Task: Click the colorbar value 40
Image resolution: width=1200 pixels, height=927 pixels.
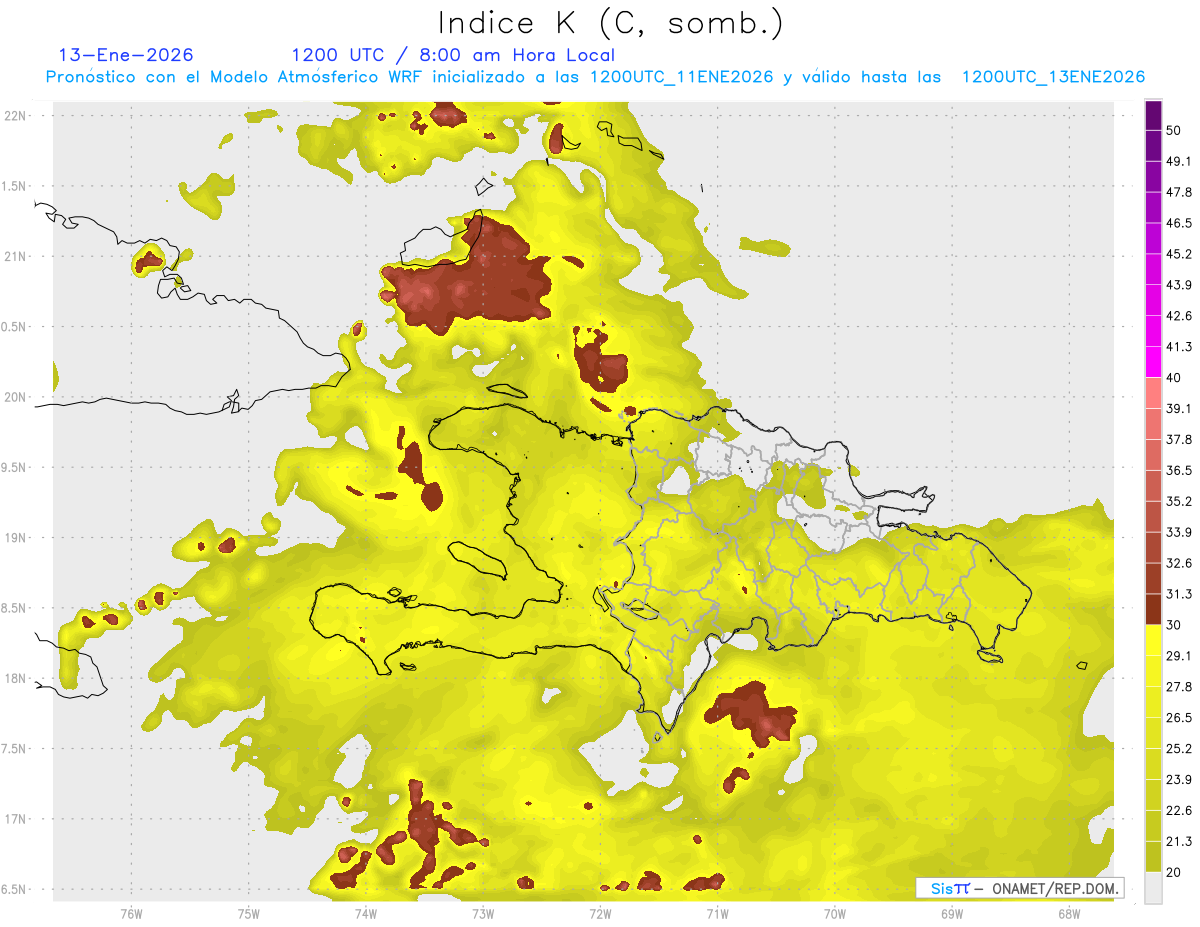Action: pos(1174,378)
